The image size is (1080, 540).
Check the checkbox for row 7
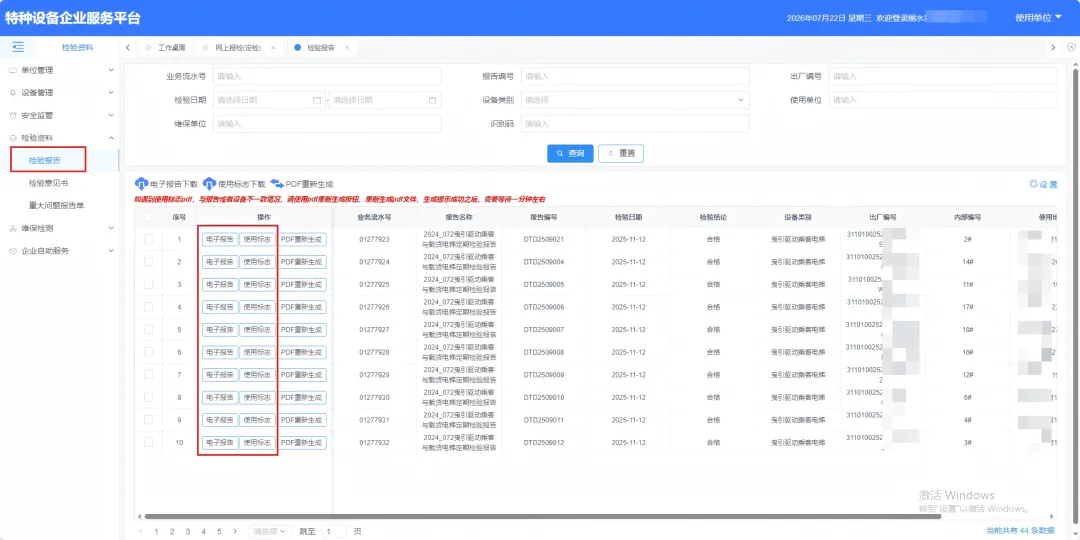[148, 375]
